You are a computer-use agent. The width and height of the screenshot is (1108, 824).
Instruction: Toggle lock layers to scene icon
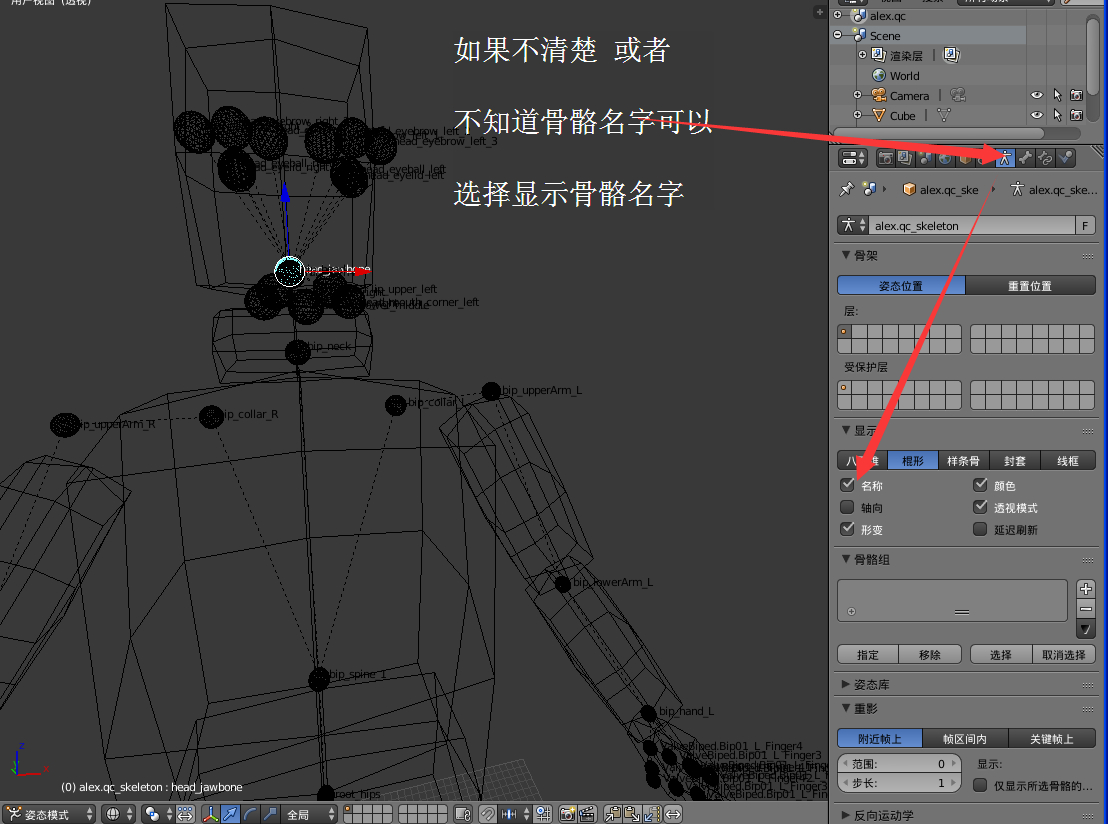click(x=463, y=814)
